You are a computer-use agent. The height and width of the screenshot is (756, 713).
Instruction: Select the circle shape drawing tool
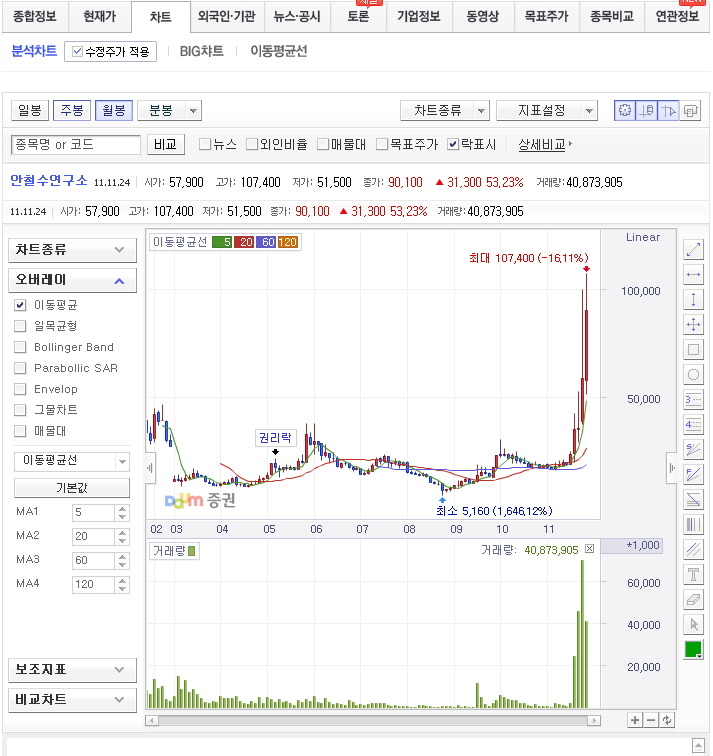(694, 374)
